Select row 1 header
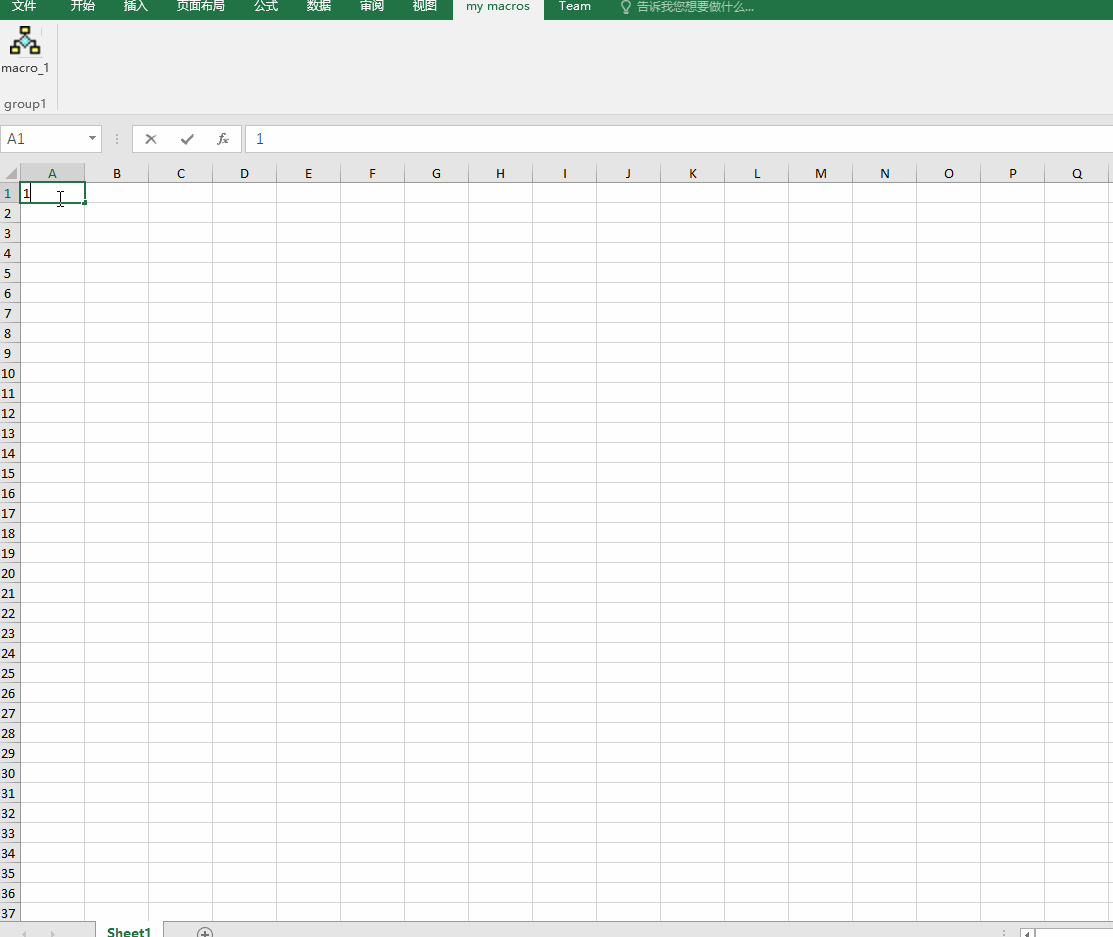Image resolution: width=1113 pixels, height=937 pixels. [9, 193]
